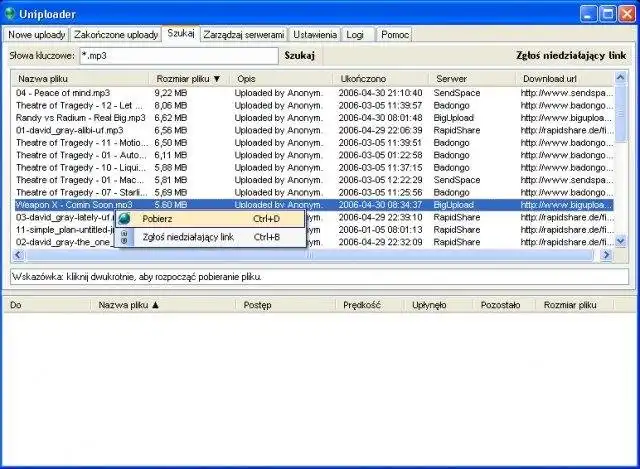Viewport: 640px width, 469px height.
Task: Maximize the Uniploader window
Action: [x=607, y=14]
